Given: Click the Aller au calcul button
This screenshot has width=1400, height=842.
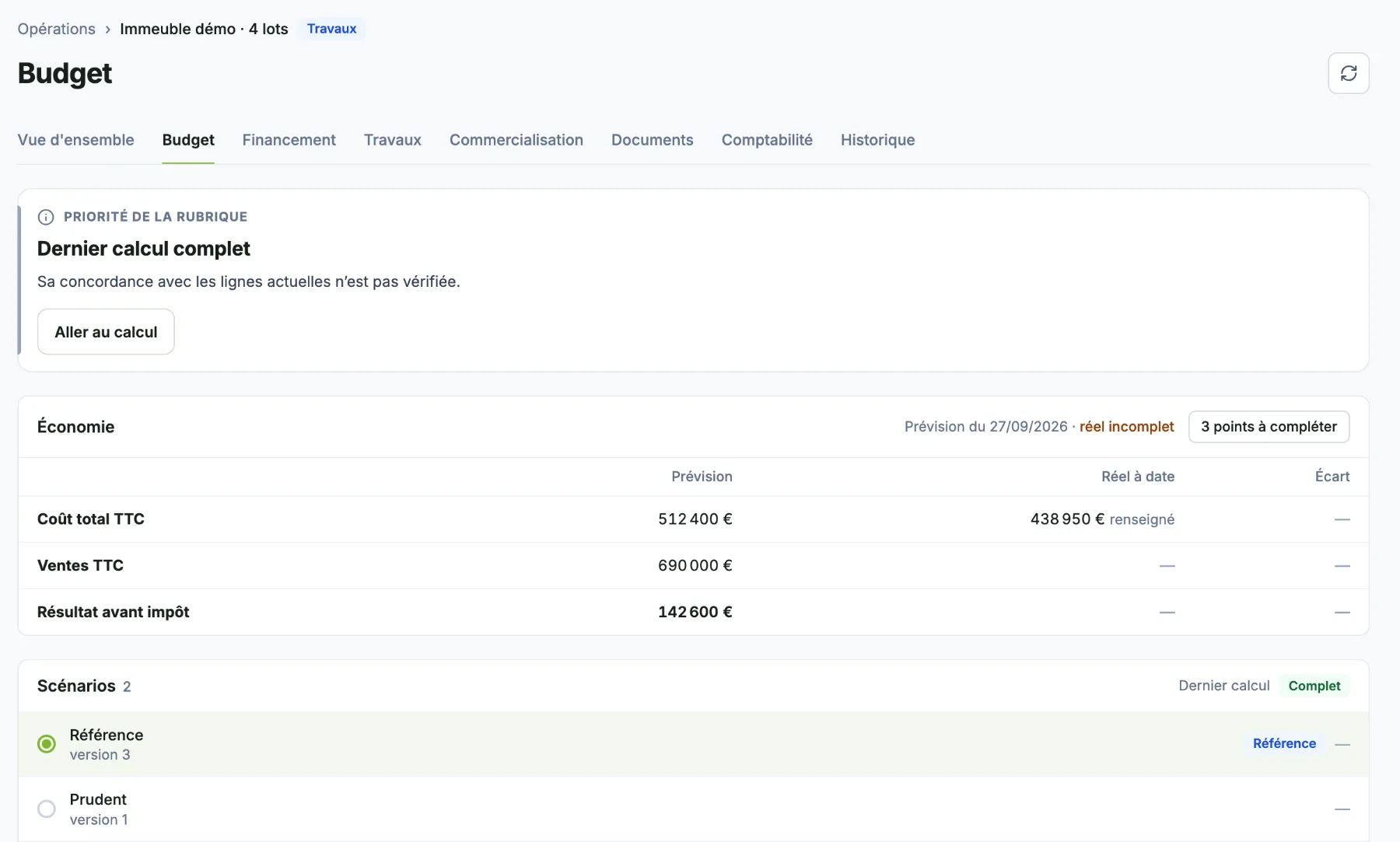Looking at the screenshot, I should pyautogui.click(x=106, y=332).
